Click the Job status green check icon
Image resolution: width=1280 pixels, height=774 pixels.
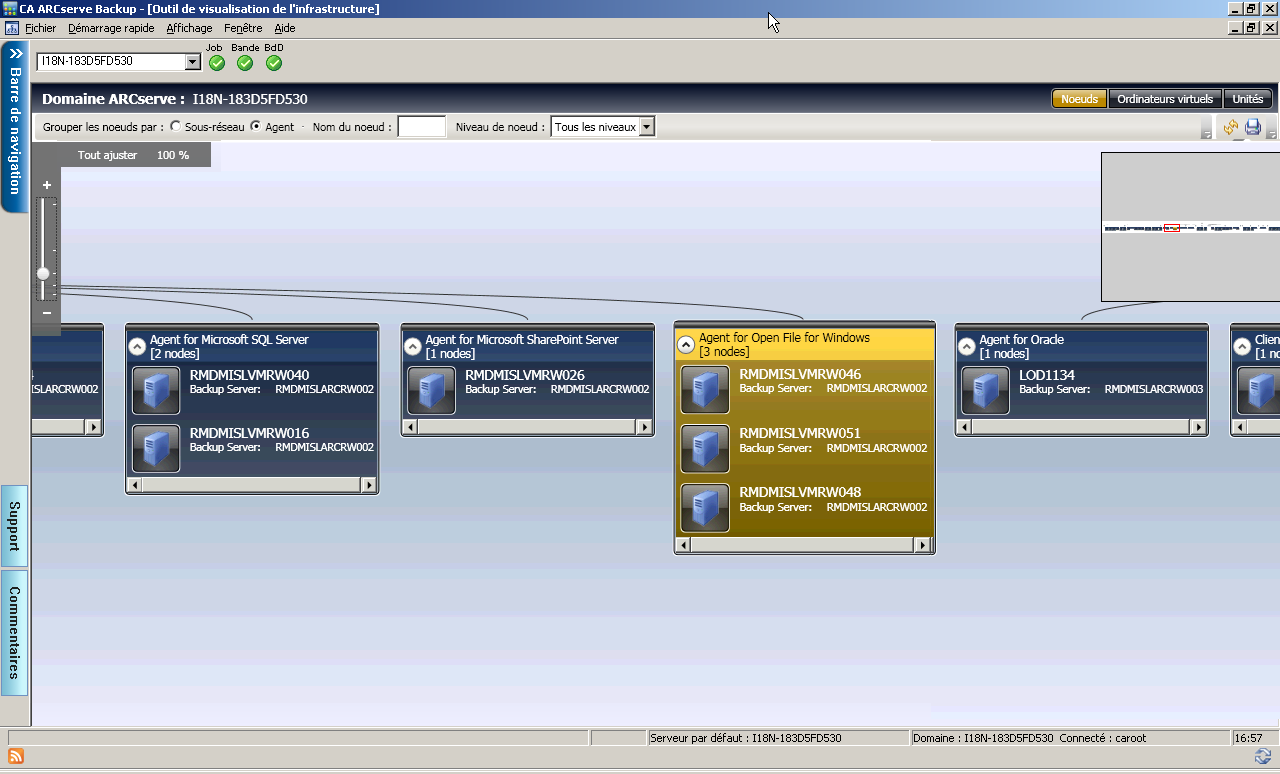(x=217, y=63)
